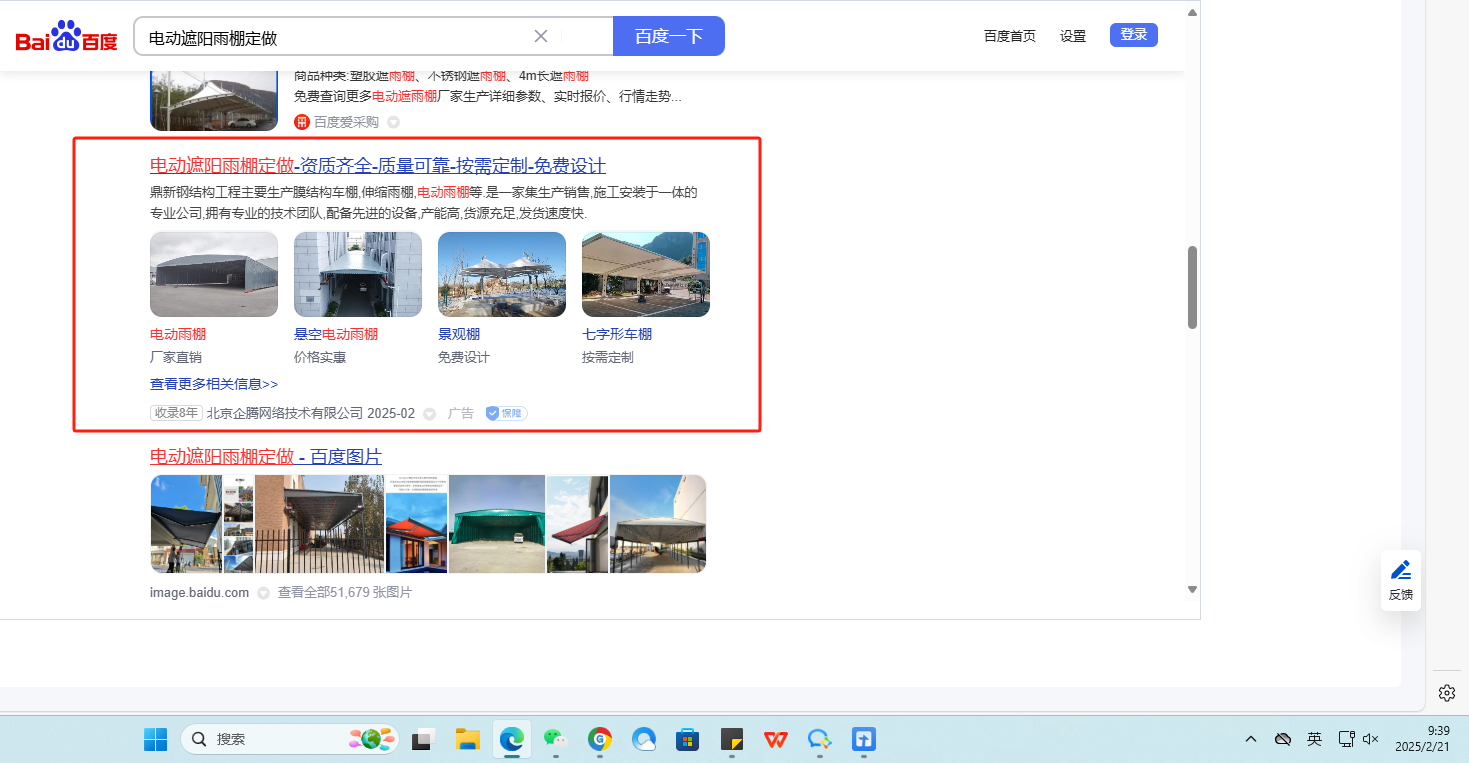Open Task View from the taskbar
This screenshot has width=1469, height=763.
[422, 739]
